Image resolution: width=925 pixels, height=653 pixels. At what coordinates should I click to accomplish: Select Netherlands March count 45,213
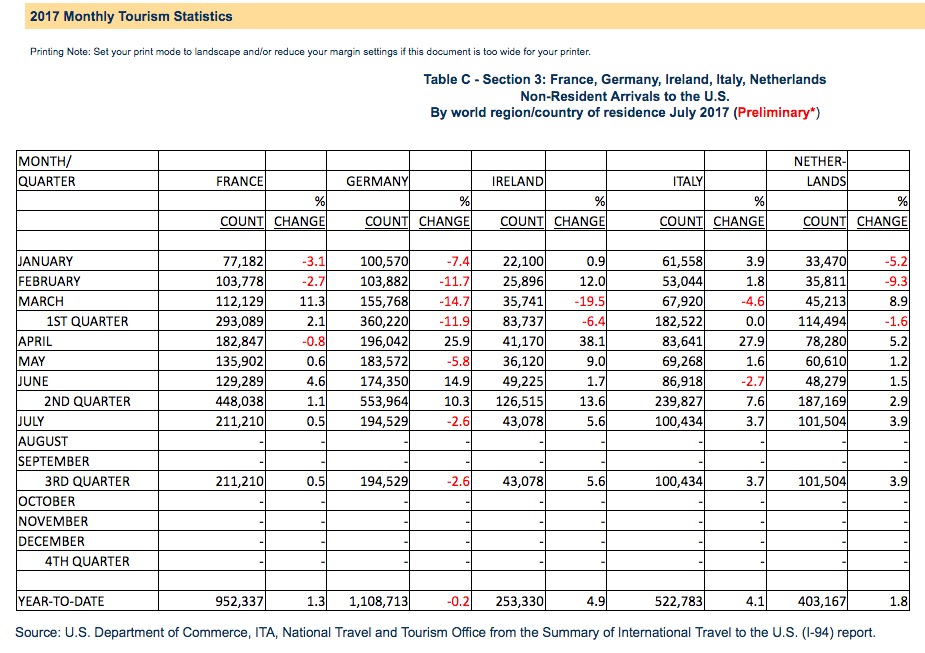tap(826, 301)
